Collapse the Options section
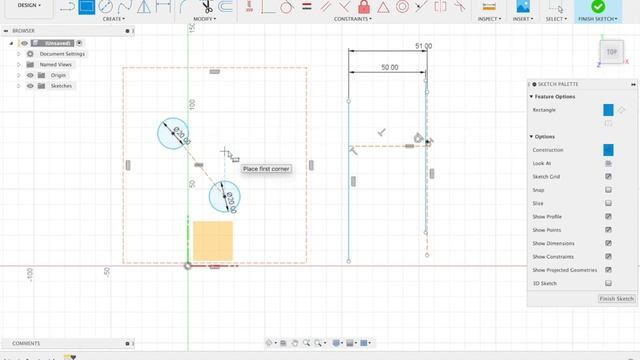 click(x=531, y=137)
